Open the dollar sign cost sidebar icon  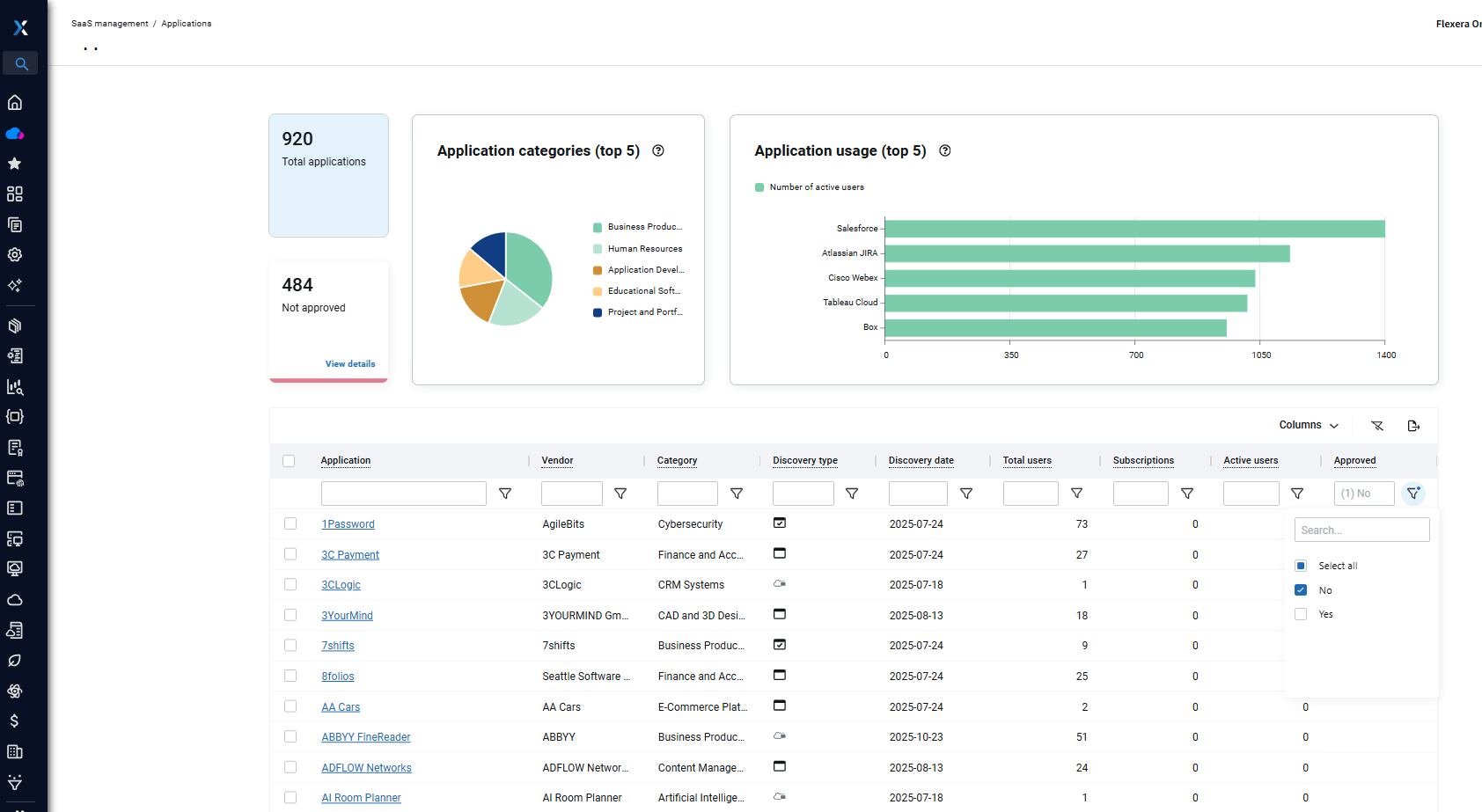15,721
